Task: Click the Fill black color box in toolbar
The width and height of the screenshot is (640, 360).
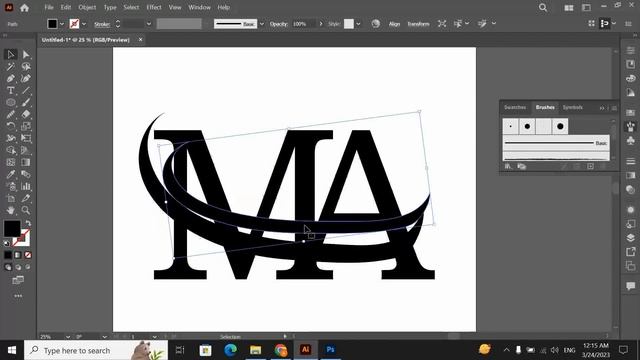Action: click(12, 229)
